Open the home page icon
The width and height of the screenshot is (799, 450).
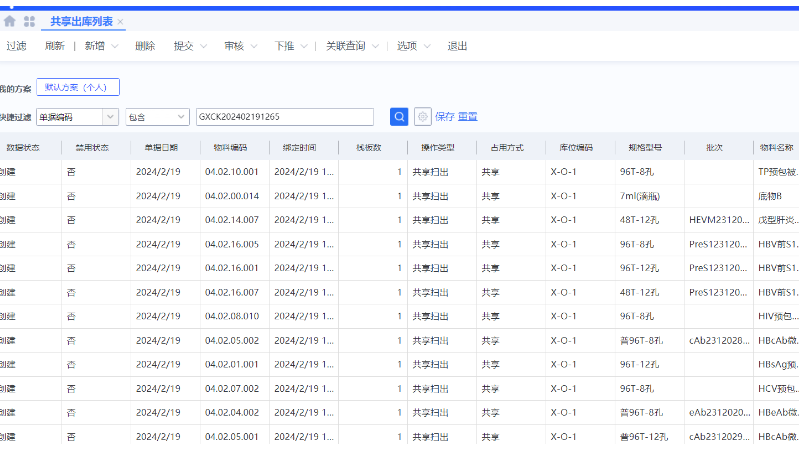(9, 21)
